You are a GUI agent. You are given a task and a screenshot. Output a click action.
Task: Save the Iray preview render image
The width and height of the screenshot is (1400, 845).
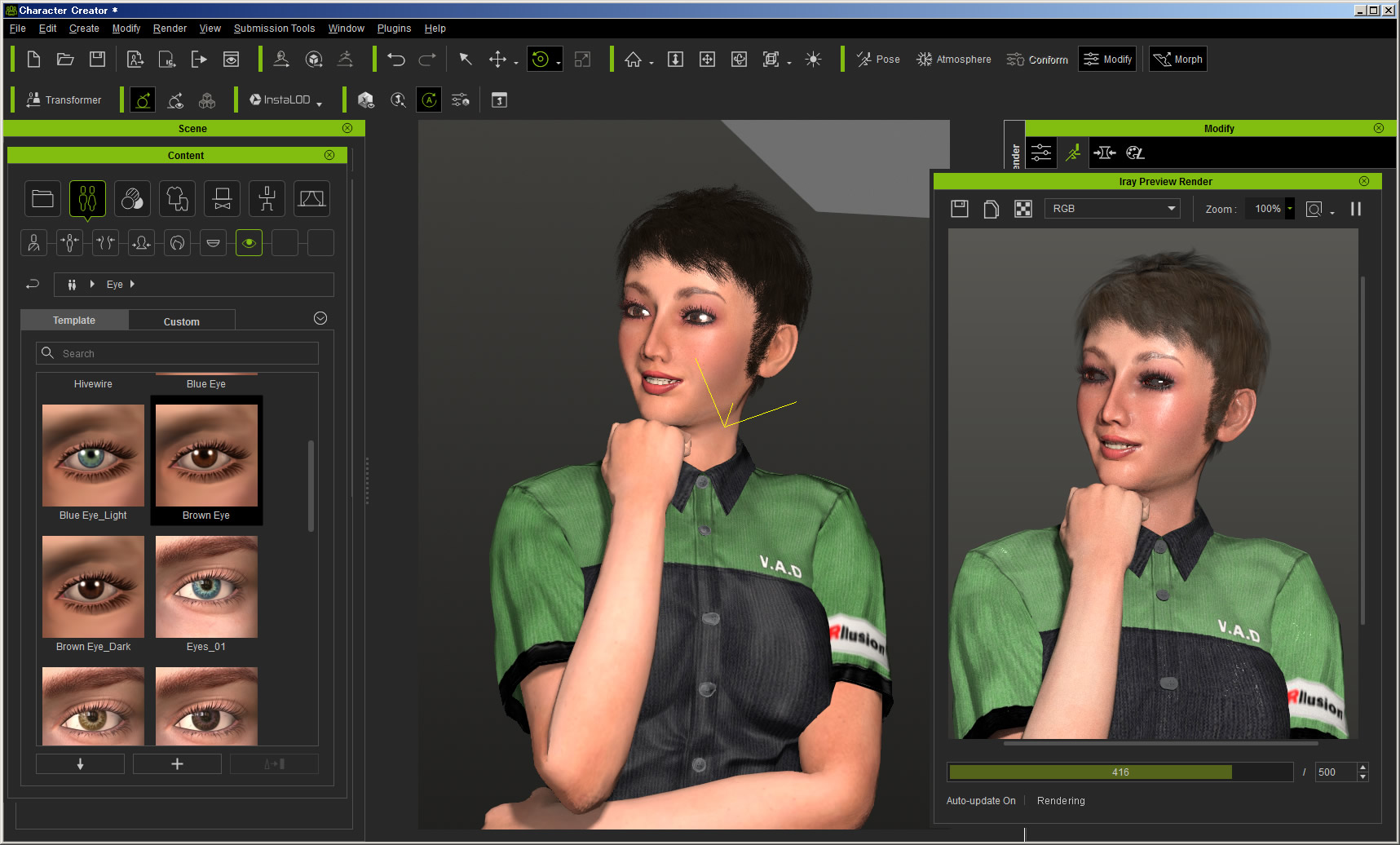pyautogui.click(x=960, y=209)
